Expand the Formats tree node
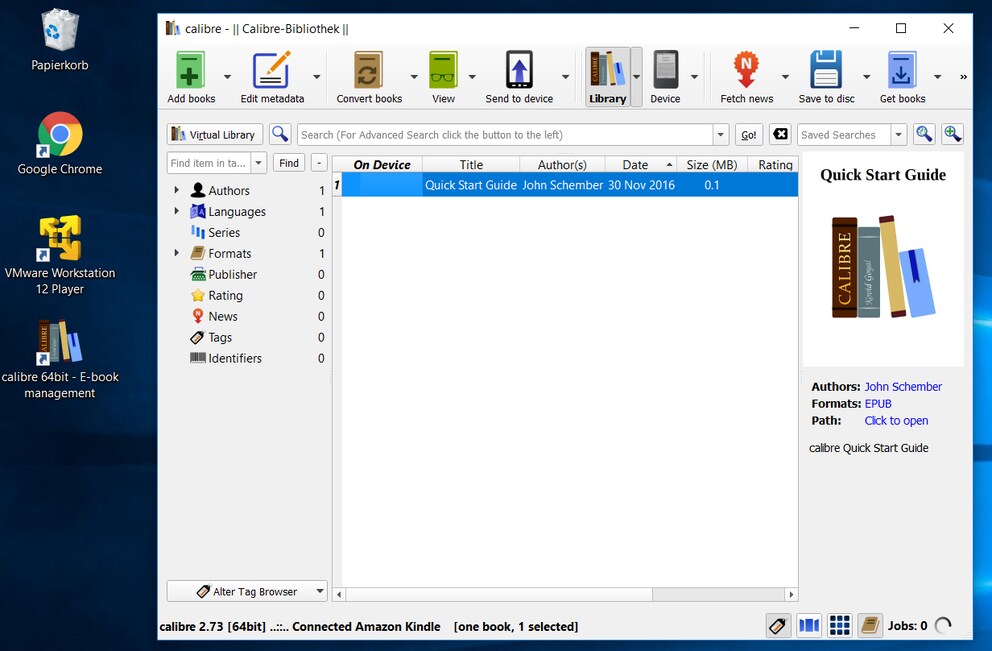The width and height of the screenshot is (992, 651). tap(177, 253)
